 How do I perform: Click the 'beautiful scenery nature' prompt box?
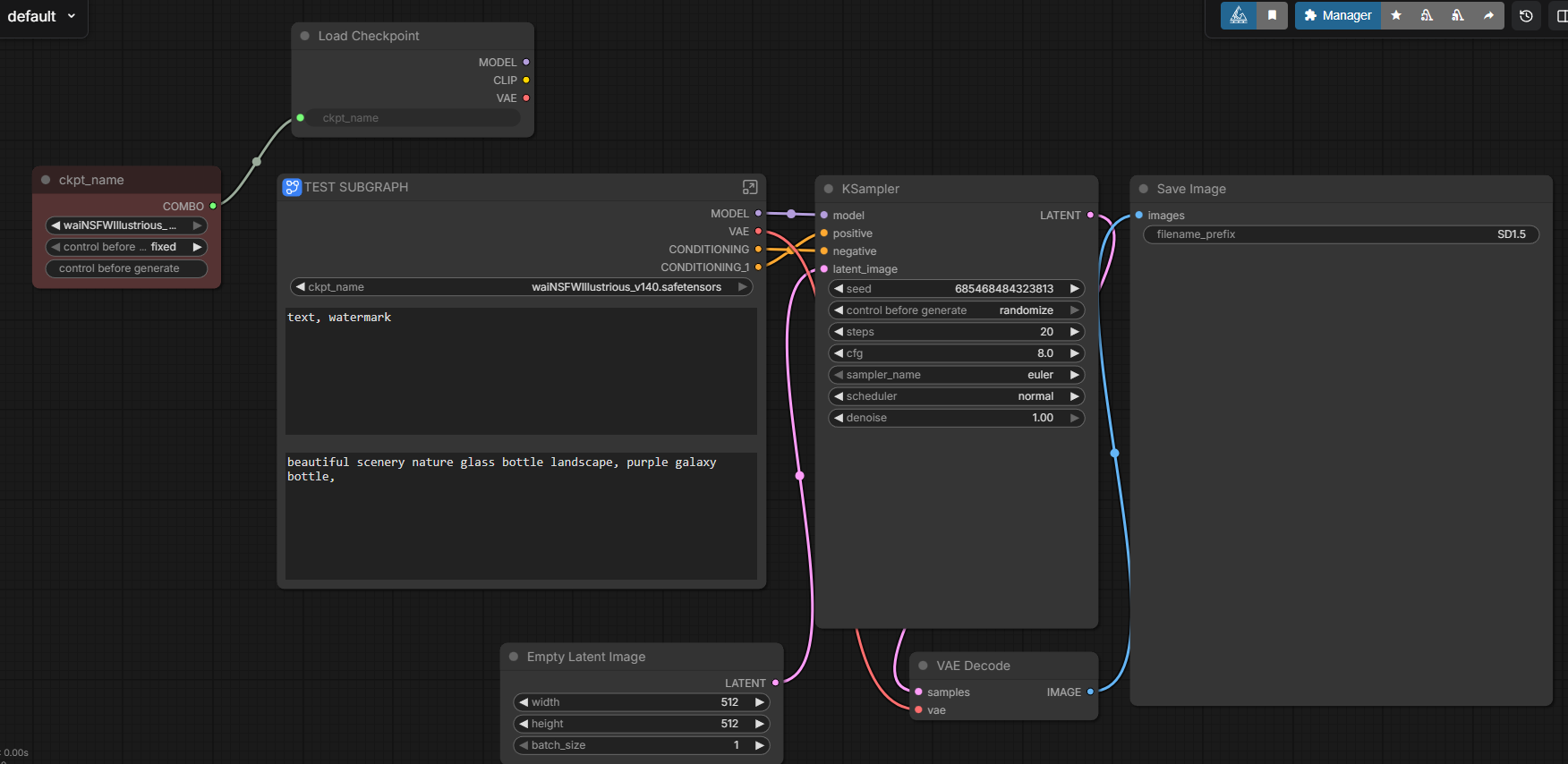[521, 516]
